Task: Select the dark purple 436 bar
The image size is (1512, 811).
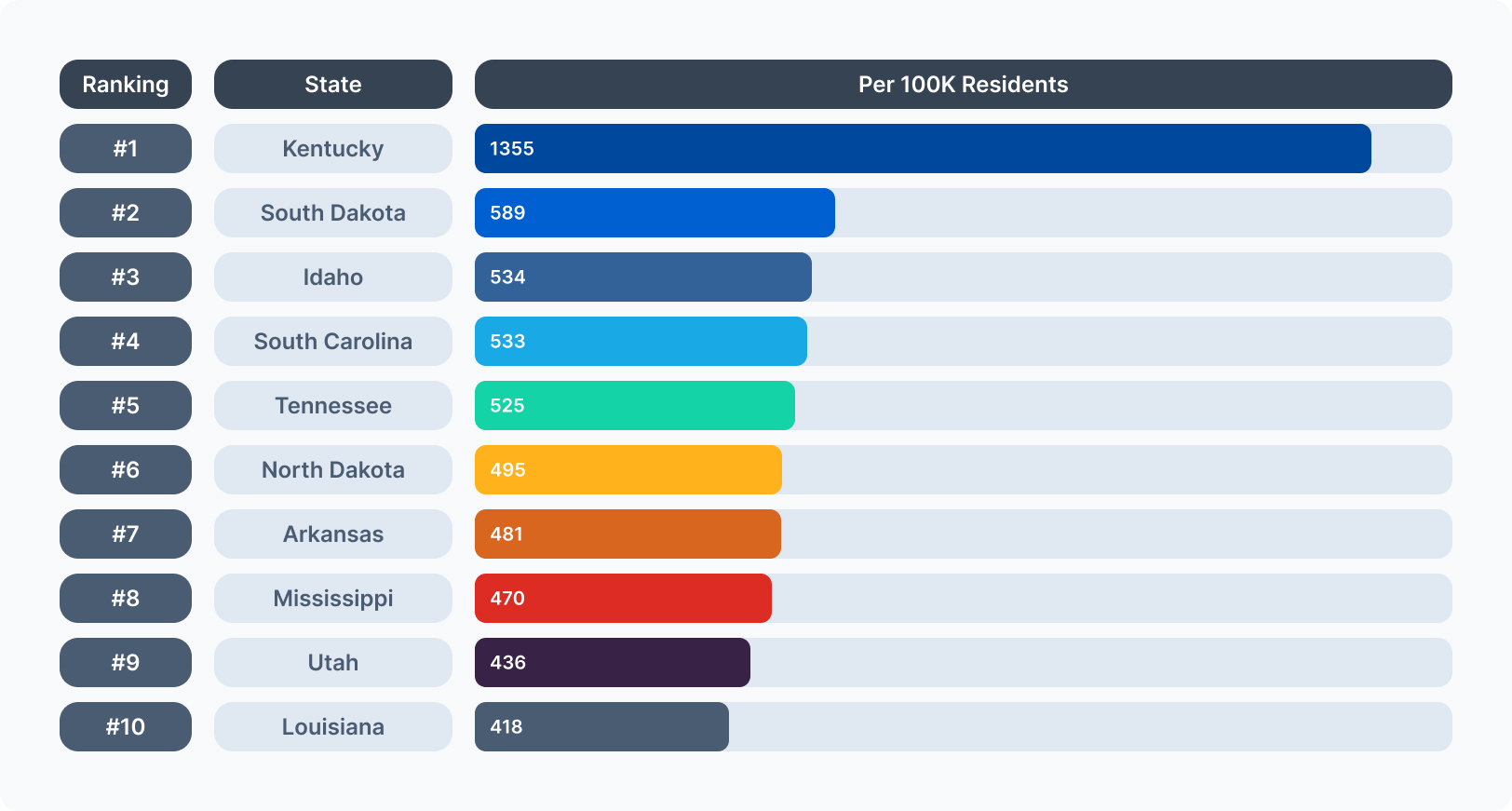Action: [x=613, y=663]
